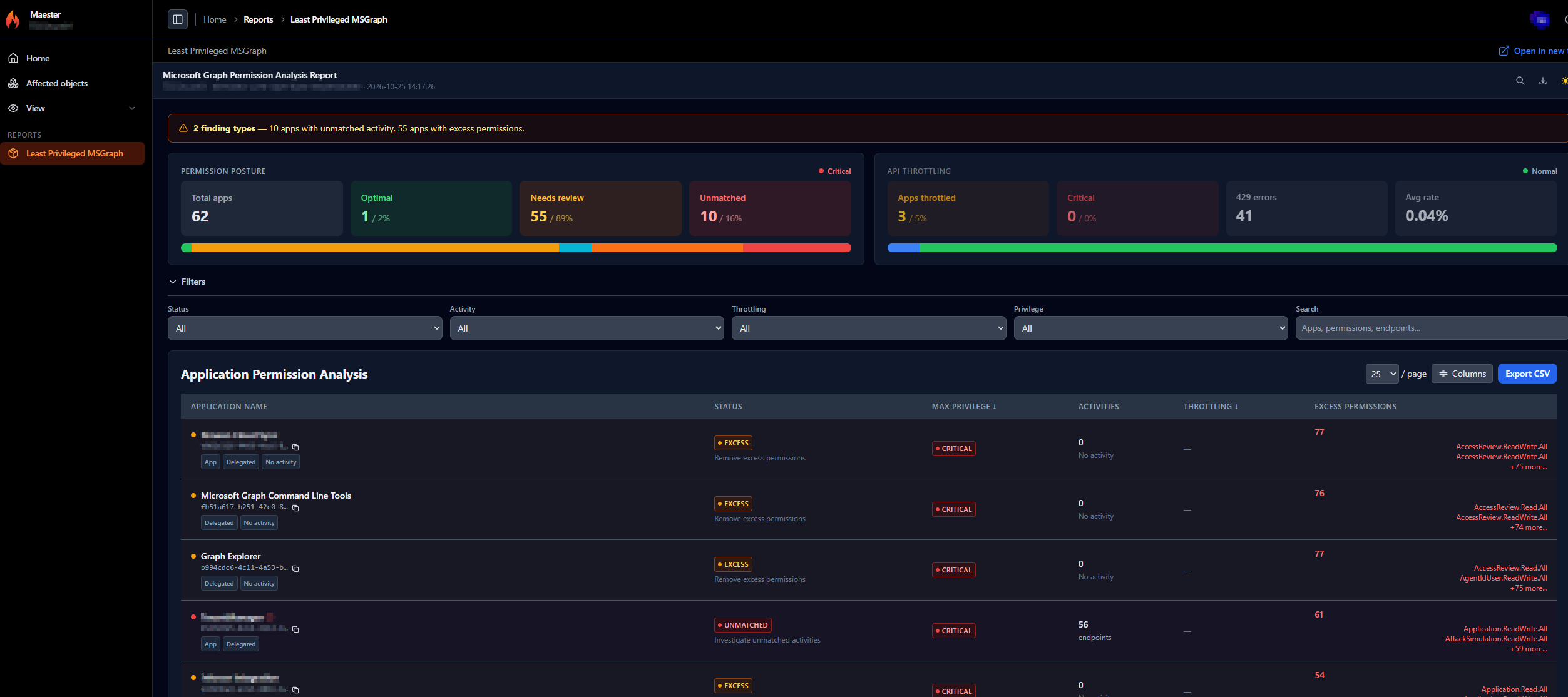Open the search icon in report header
Screen dimensions: 1568x697
click(1520, 81)
